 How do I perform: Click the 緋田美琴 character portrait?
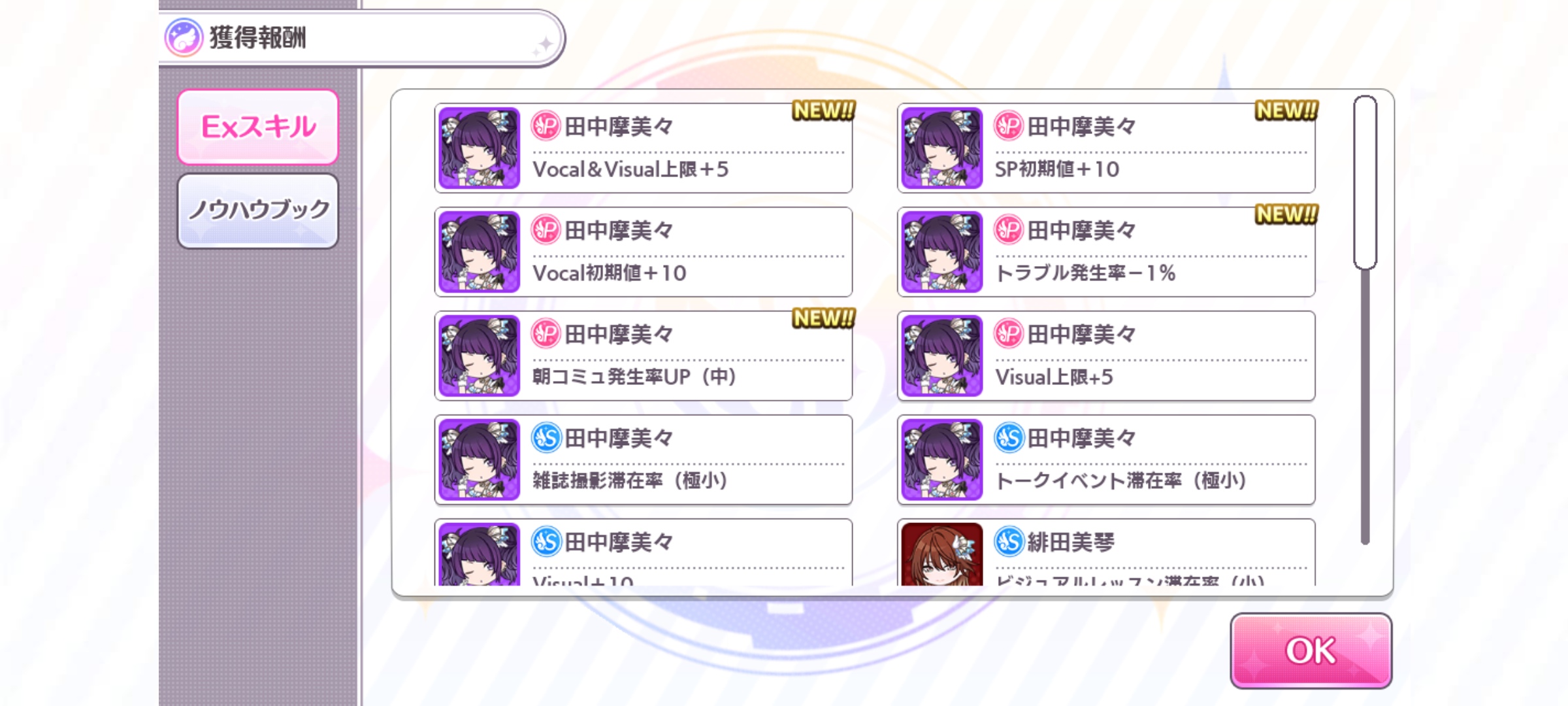click(942, 554)
